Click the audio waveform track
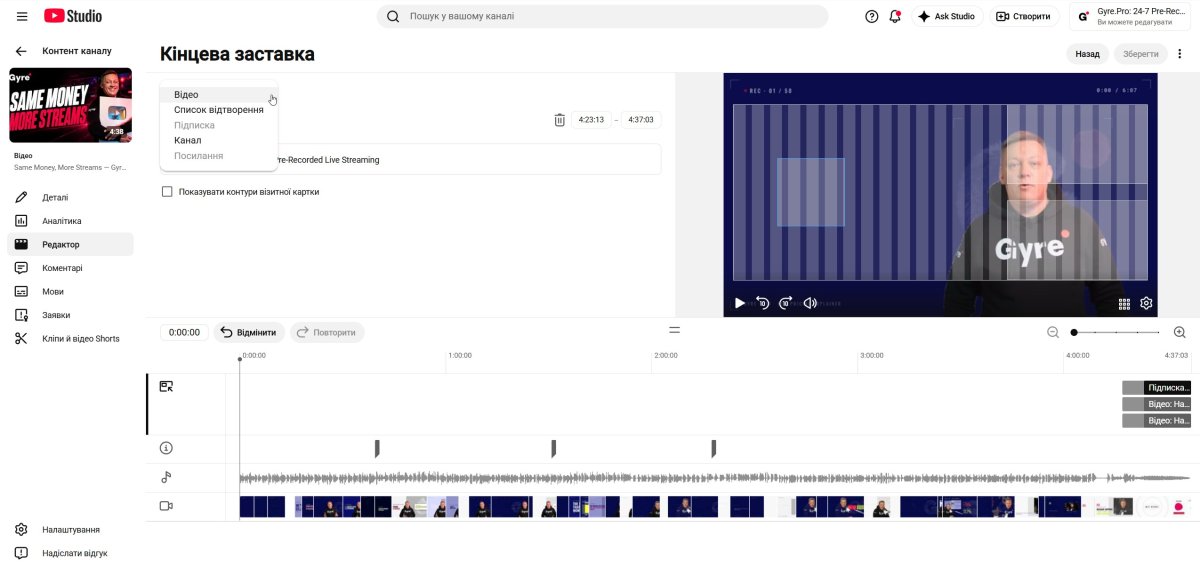Screen dimensions: 1200x567 pyautogui.click(x=714, y=477)
